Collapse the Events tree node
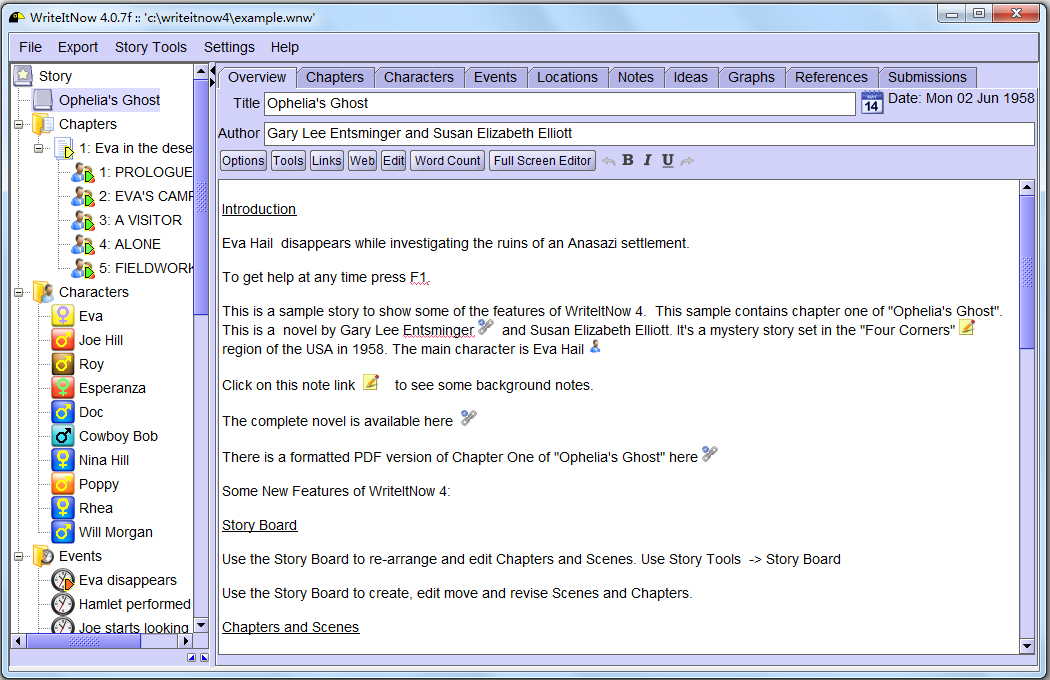1050x680 pixels. point(18,556)
